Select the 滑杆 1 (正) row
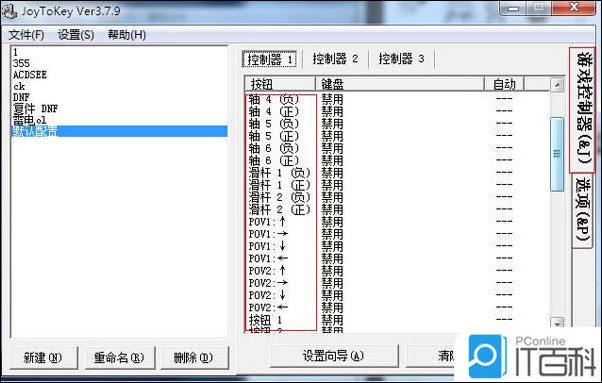Image resolution: width=602 pixels, height=383 pixels. point(397,186)
